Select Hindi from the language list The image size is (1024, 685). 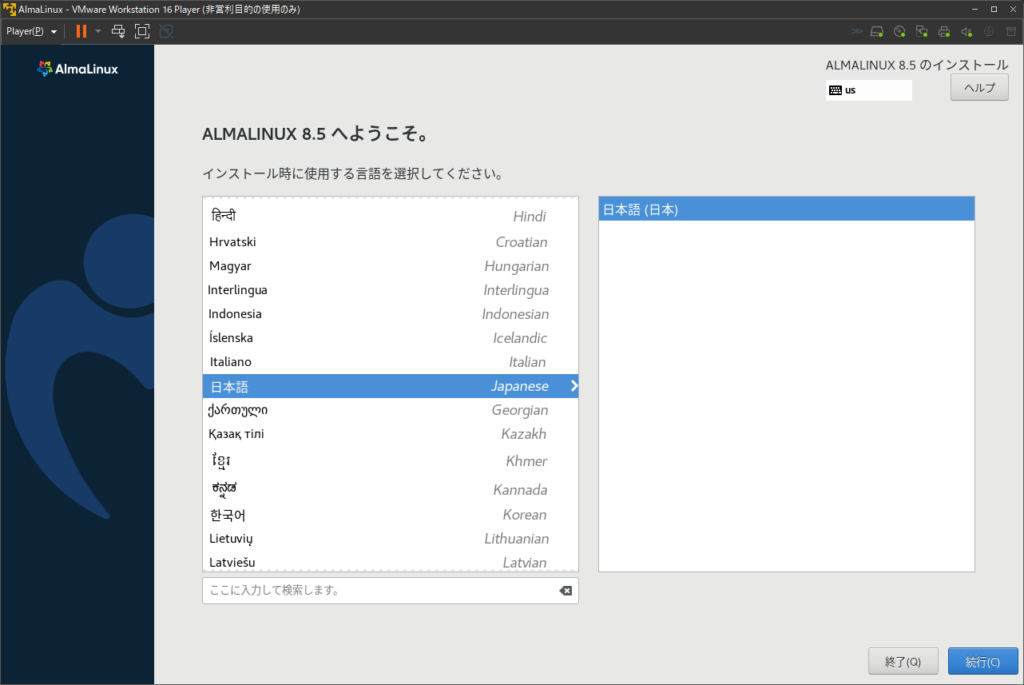point(391,216)
